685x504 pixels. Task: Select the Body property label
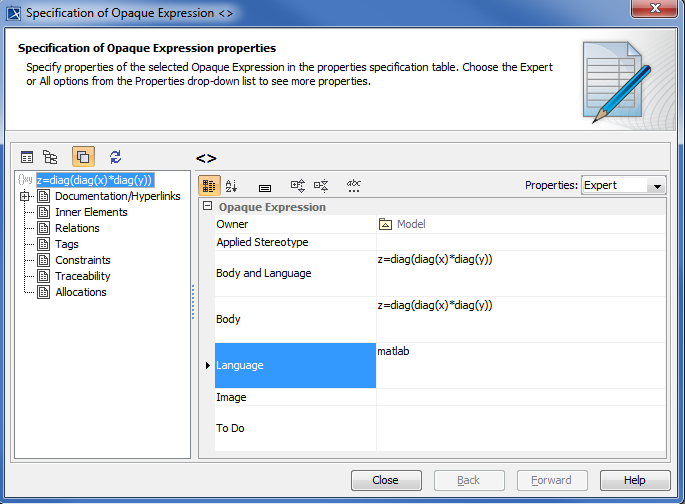coord(228,319)
